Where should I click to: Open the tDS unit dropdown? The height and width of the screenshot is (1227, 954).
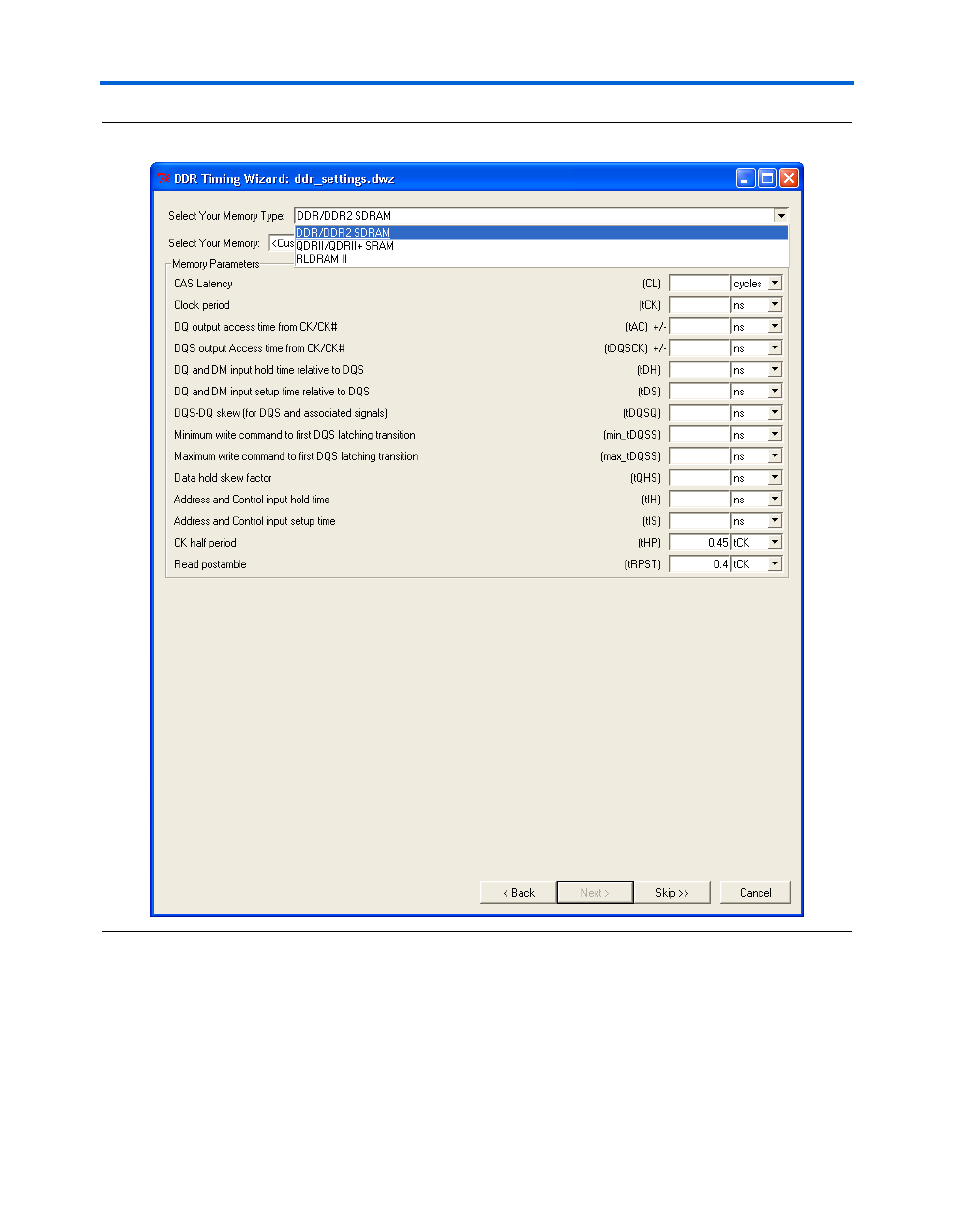[774, 391]
